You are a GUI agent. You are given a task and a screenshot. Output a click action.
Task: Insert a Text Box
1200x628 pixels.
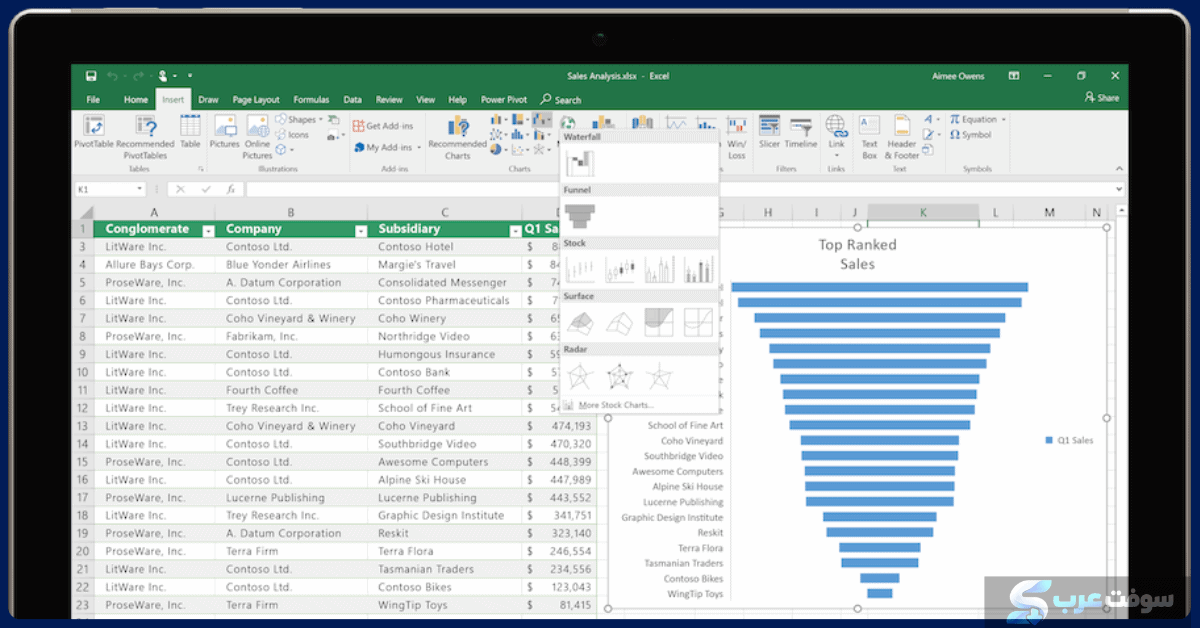(x=870, y=137)
